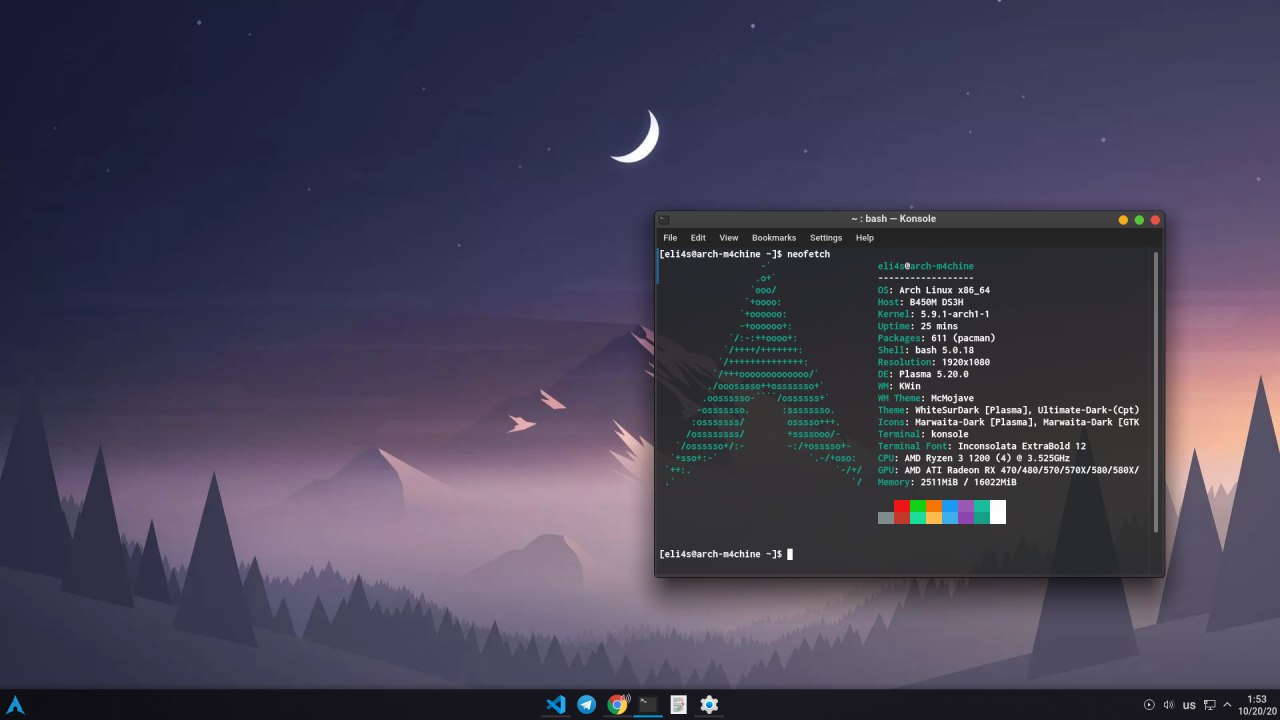Click the 'Packages: 611 (pacman)' line

pyautogui.click(x=937, y=338)
